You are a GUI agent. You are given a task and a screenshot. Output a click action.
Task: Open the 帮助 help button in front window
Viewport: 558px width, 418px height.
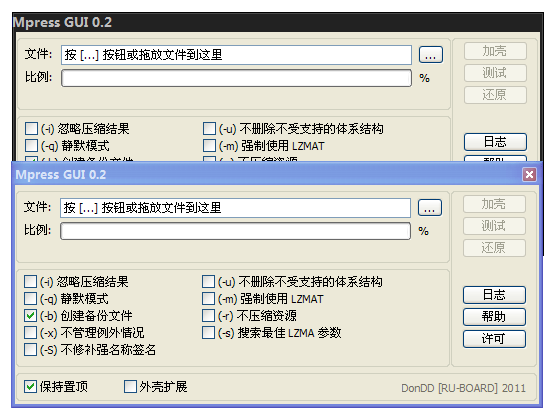(x=494, y=317)
